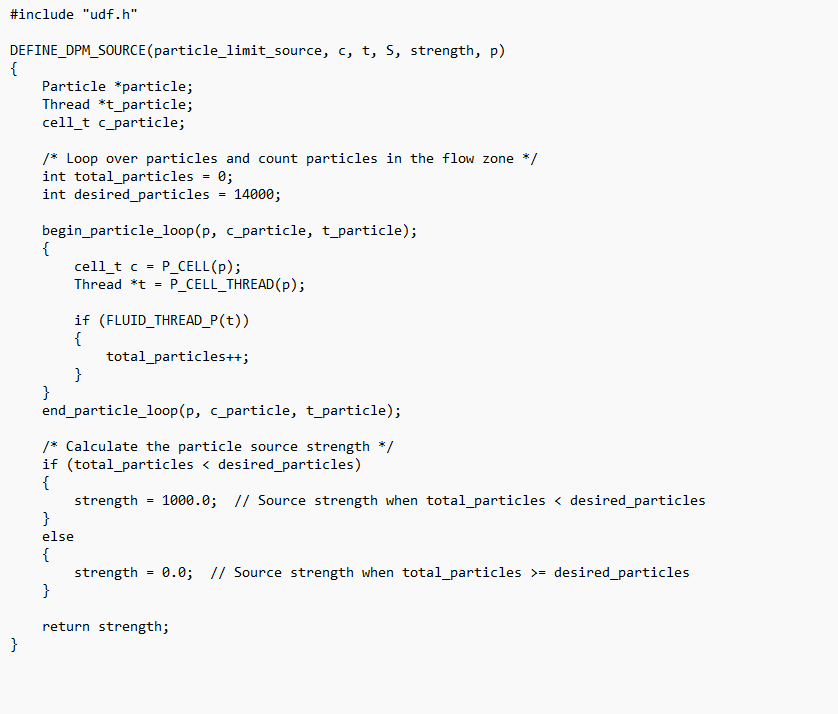Click the "return strength;" statement
Image resolution: width=838 pixels, height=714 pixels.
coord(105,626)
